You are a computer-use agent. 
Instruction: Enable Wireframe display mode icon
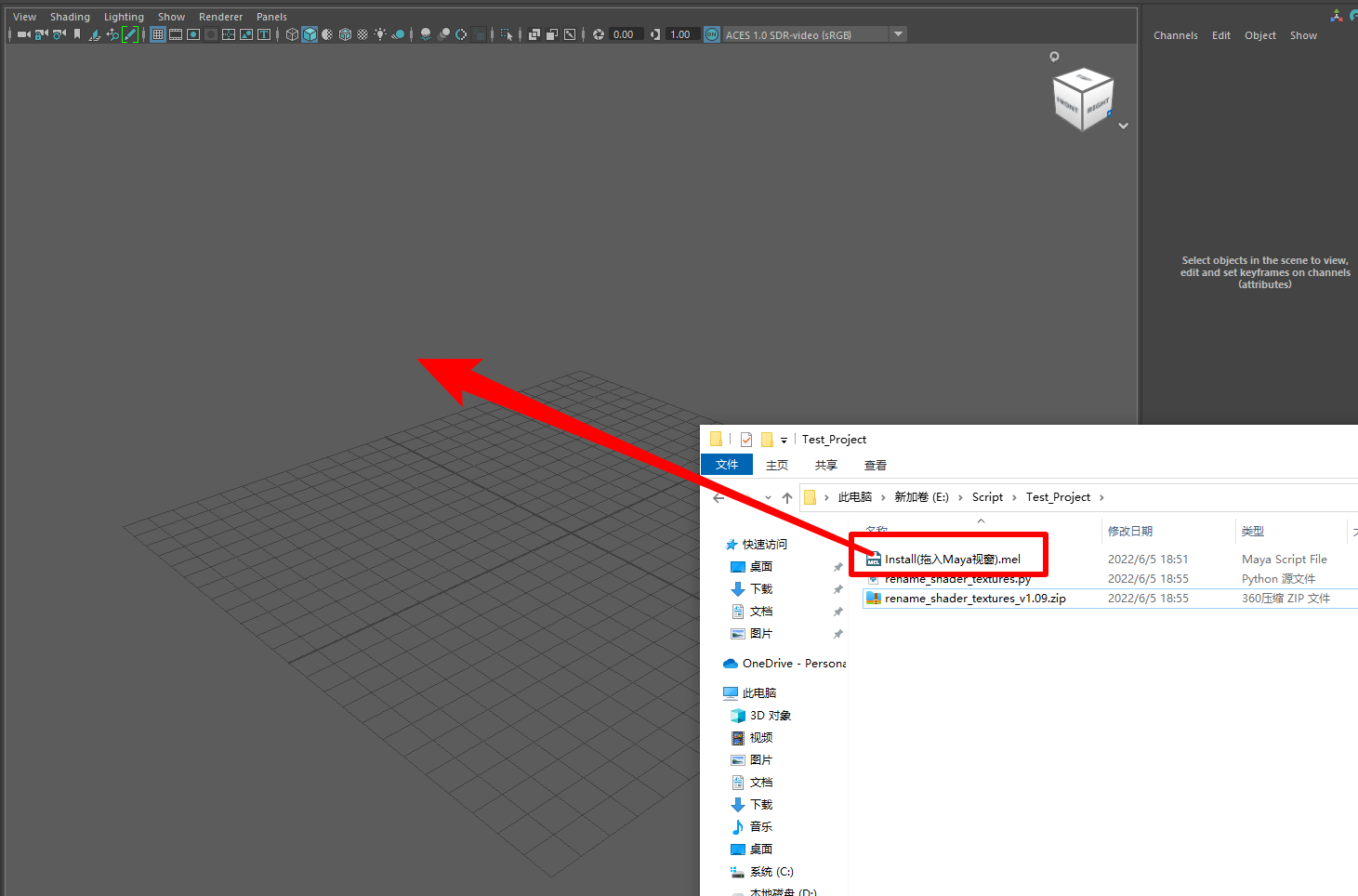(292, 34)
